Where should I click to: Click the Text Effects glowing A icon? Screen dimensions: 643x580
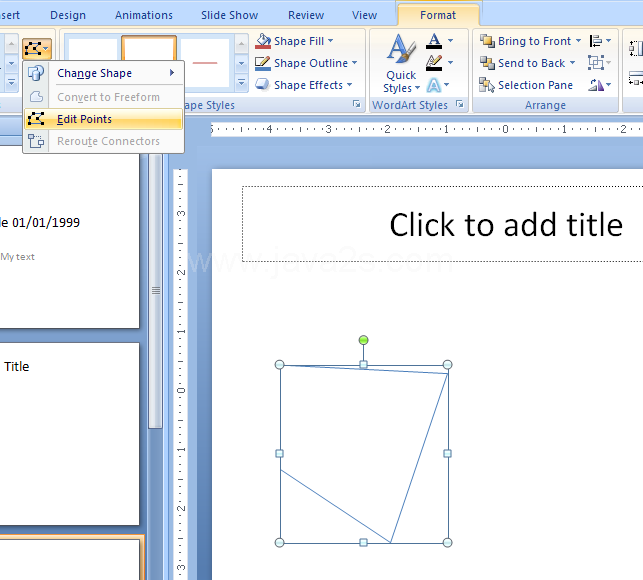click(x=433, y=85)
